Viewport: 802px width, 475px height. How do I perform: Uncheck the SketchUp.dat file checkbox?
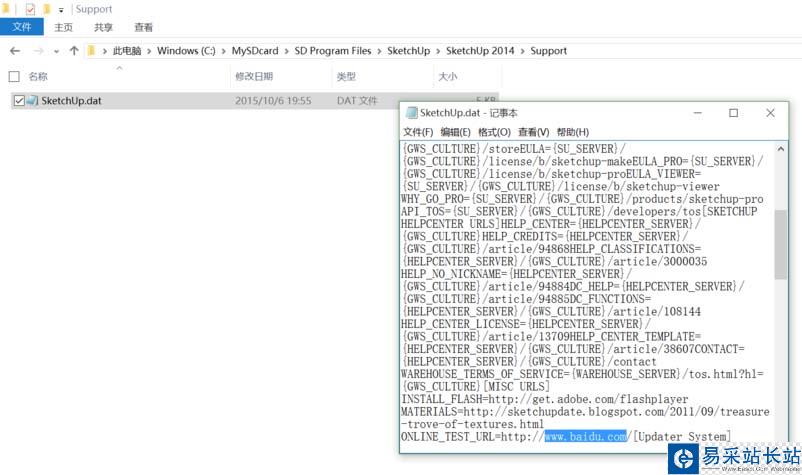pos(19,101)
